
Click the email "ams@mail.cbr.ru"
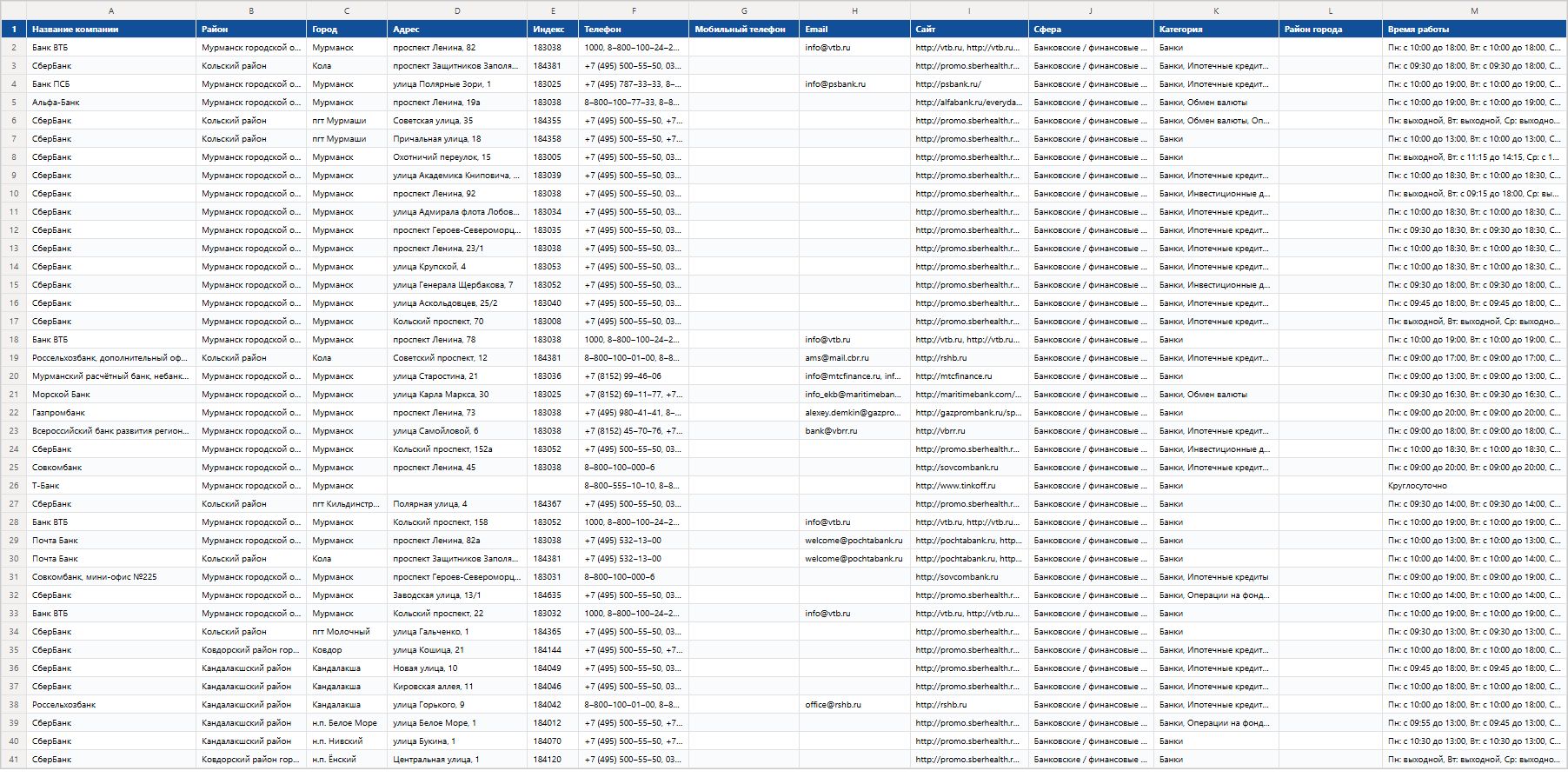pos(854,358)
